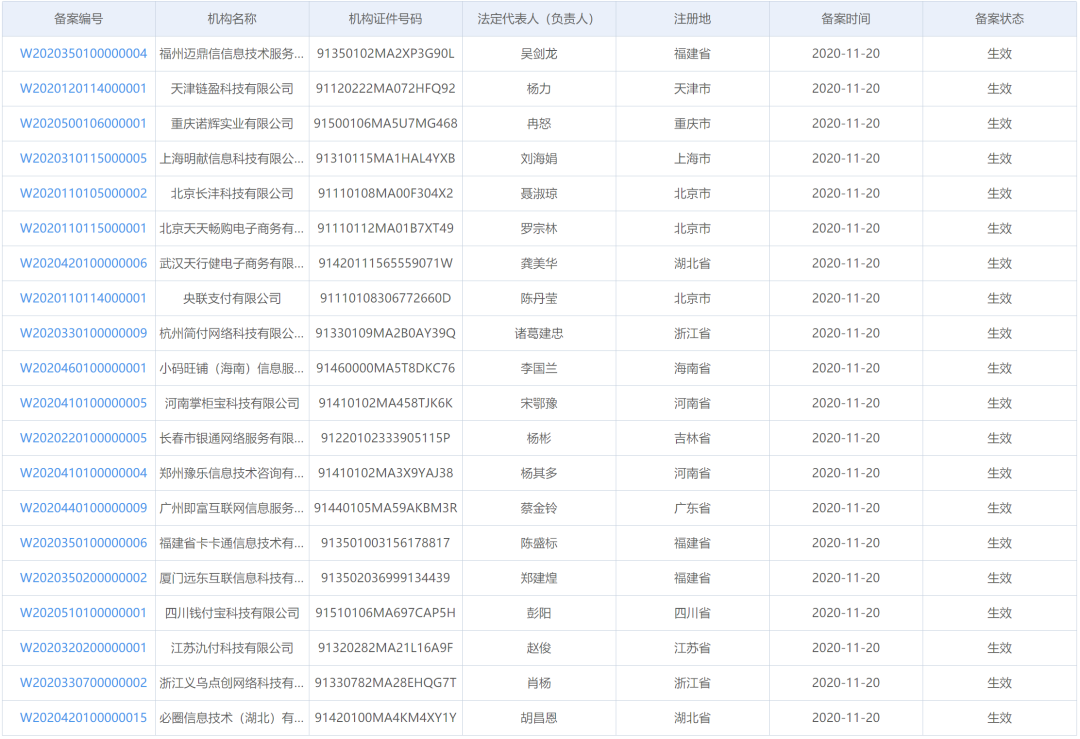Click certificate number 91350102MA2XP3G90L
The image size is (1080, 739).
386,54
